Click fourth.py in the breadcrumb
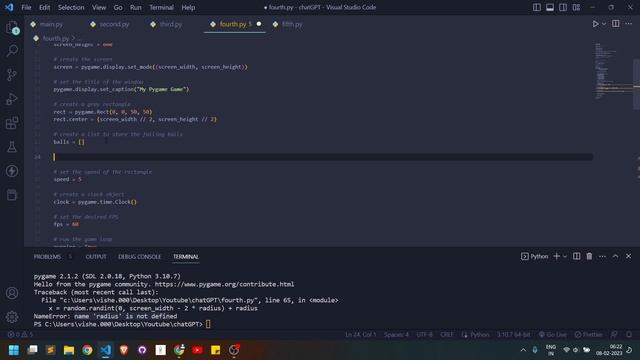The width and height of the screenshot is (640, 360). (56, 38)
